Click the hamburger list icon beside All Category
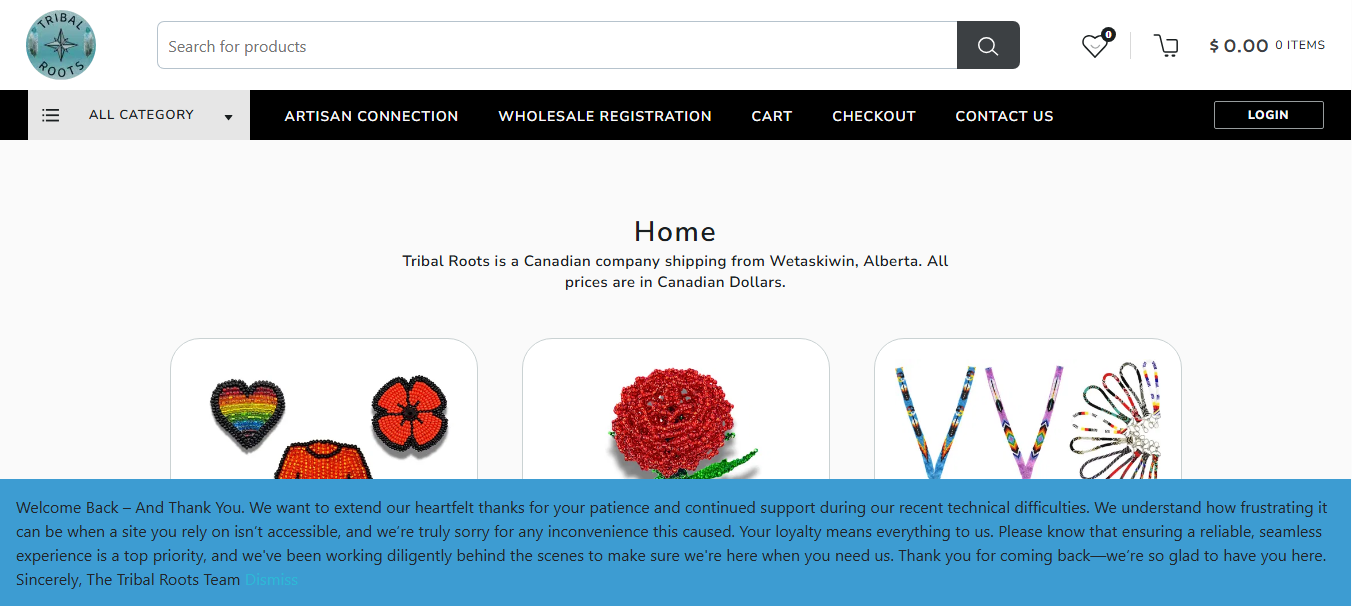The width and height of the screenshot is (1352, 606). pos(51,116)
